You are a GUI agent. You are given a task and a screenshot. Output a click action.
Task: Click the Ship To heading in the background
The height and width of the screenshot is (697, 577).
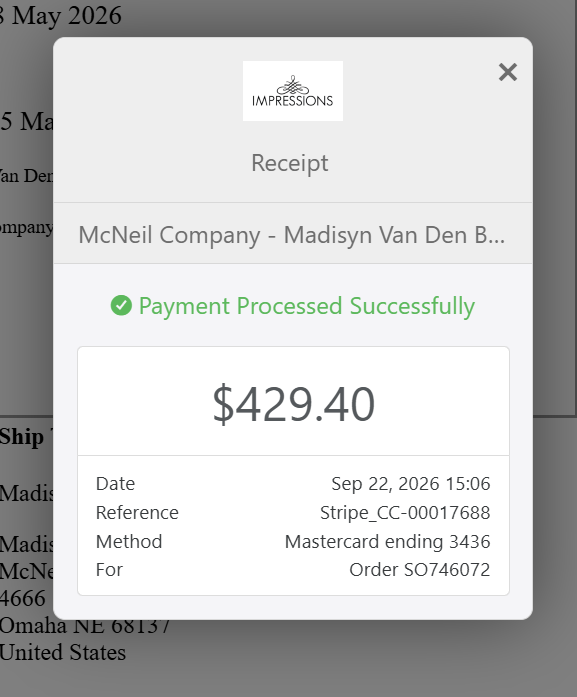pos(26,437)
